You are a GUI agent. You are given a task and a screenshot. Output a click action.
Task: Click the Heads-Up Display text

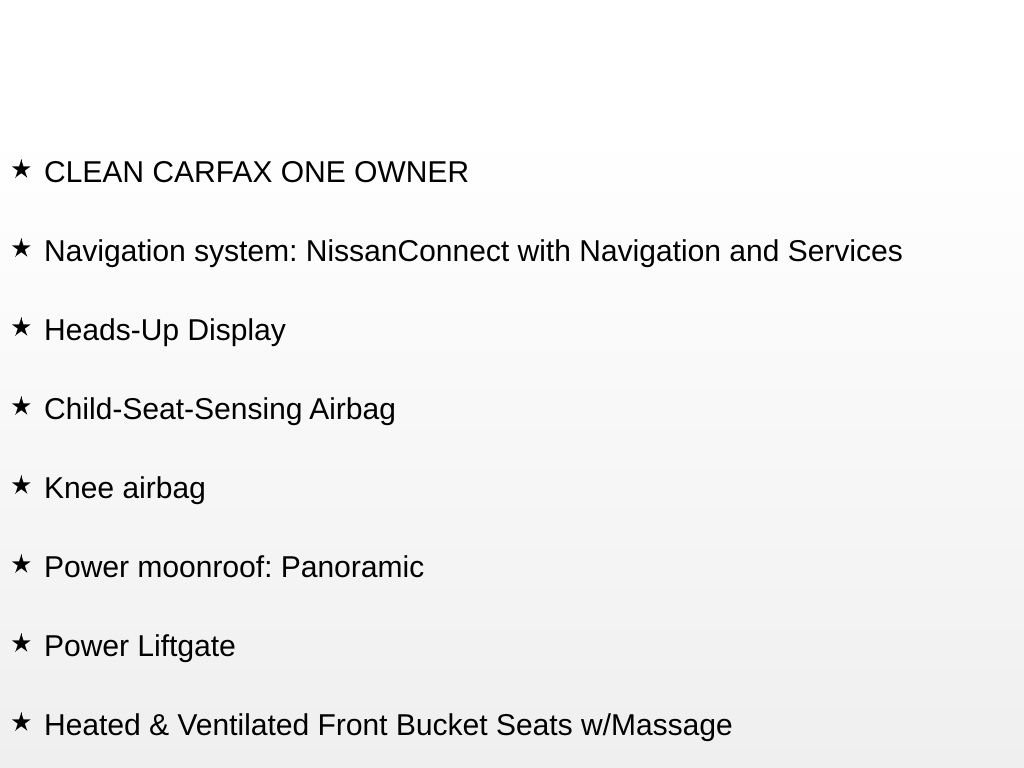click(x=165, y=331)
